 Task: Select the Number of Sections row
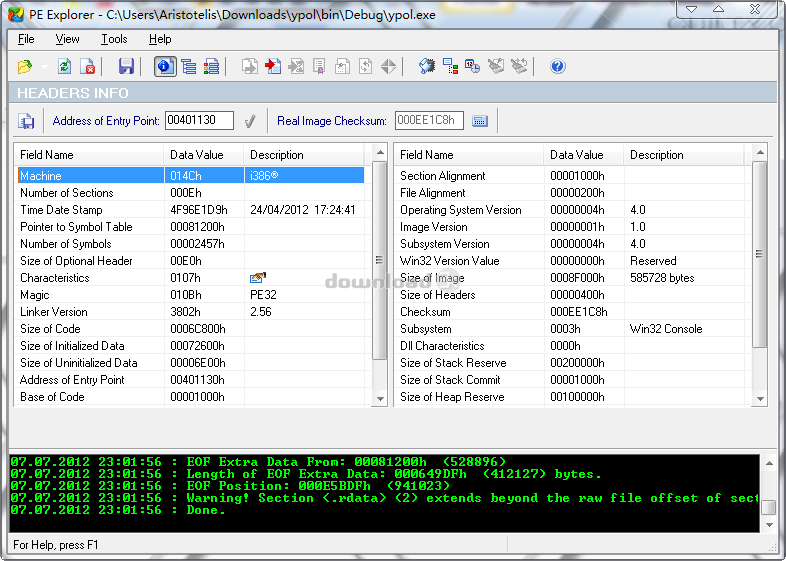click(190, 193)
